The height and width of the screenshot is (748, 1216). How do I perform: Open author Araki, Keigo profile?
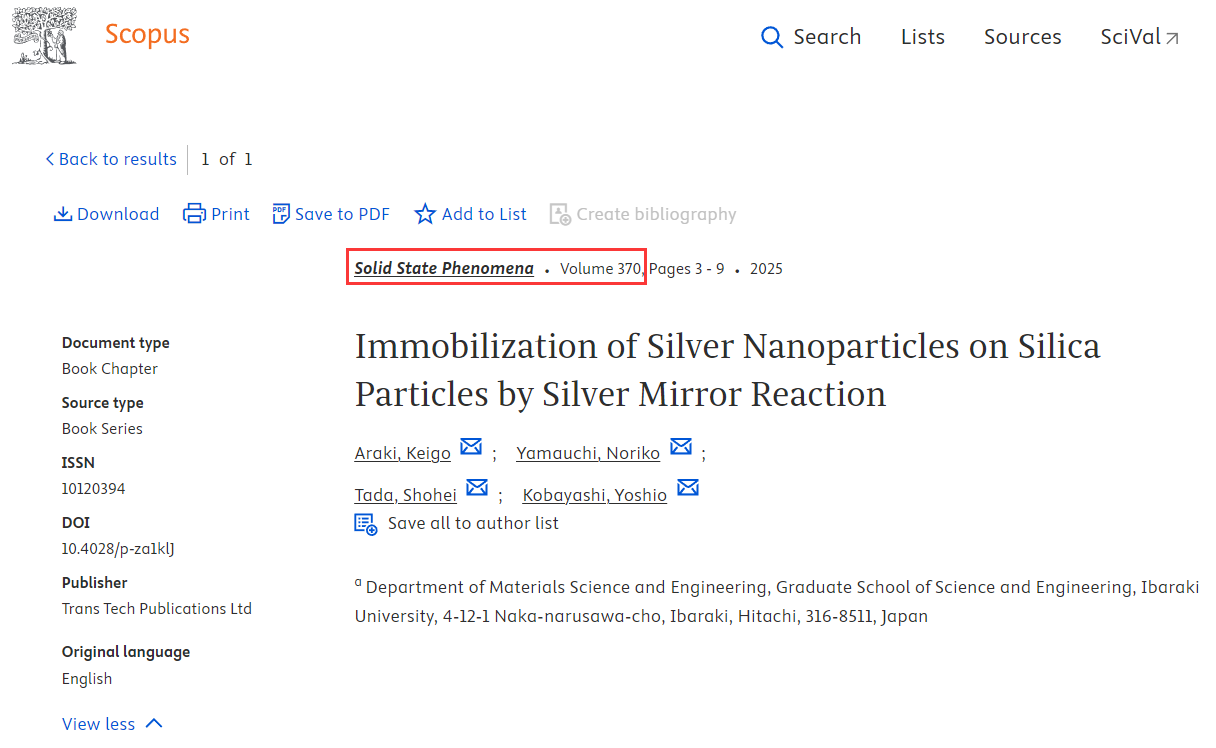point(403,453)
